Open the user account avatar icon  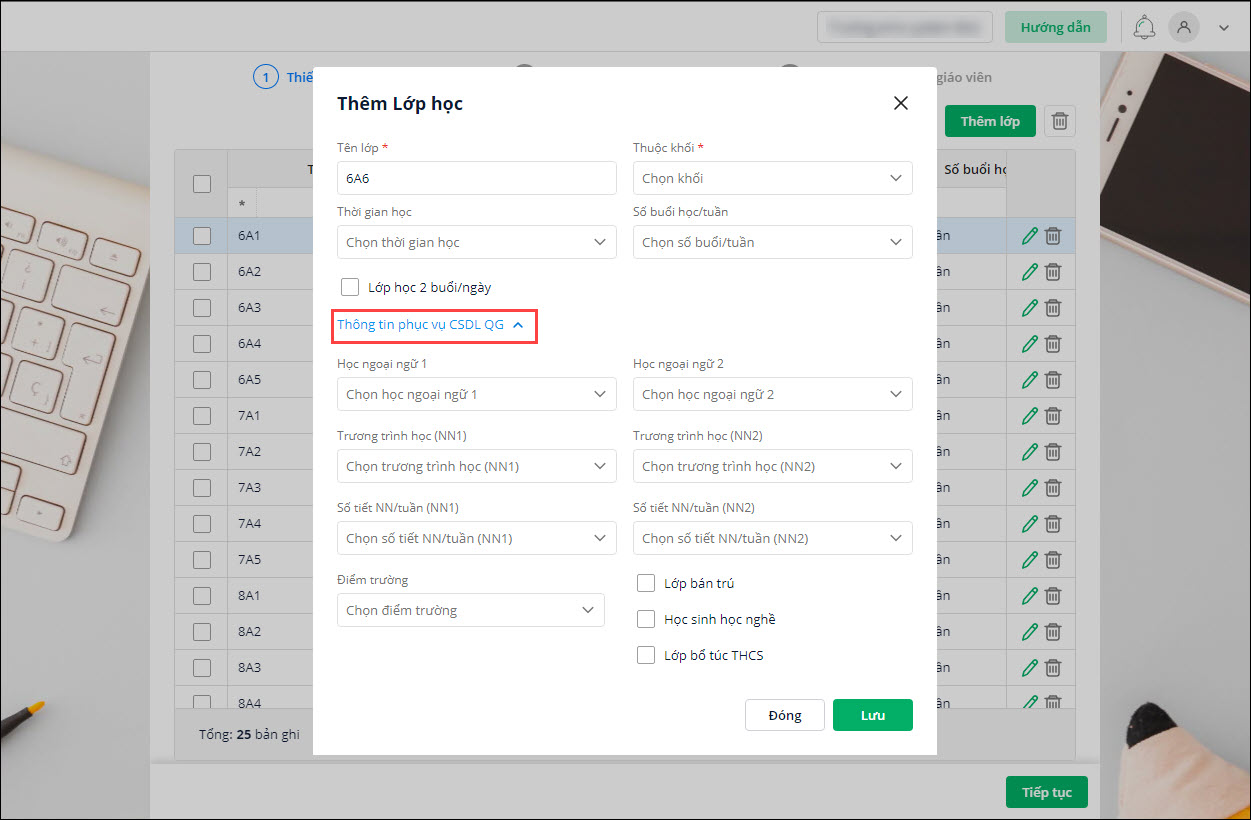click(x=1184, y=27)
